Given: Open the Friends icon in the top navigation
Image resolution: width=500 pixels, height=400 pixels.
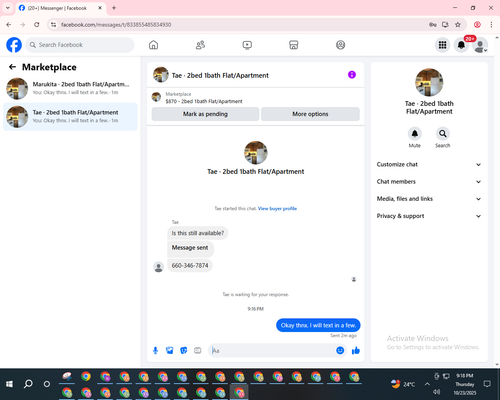Looking at the screenshot, I should [200, 45].
